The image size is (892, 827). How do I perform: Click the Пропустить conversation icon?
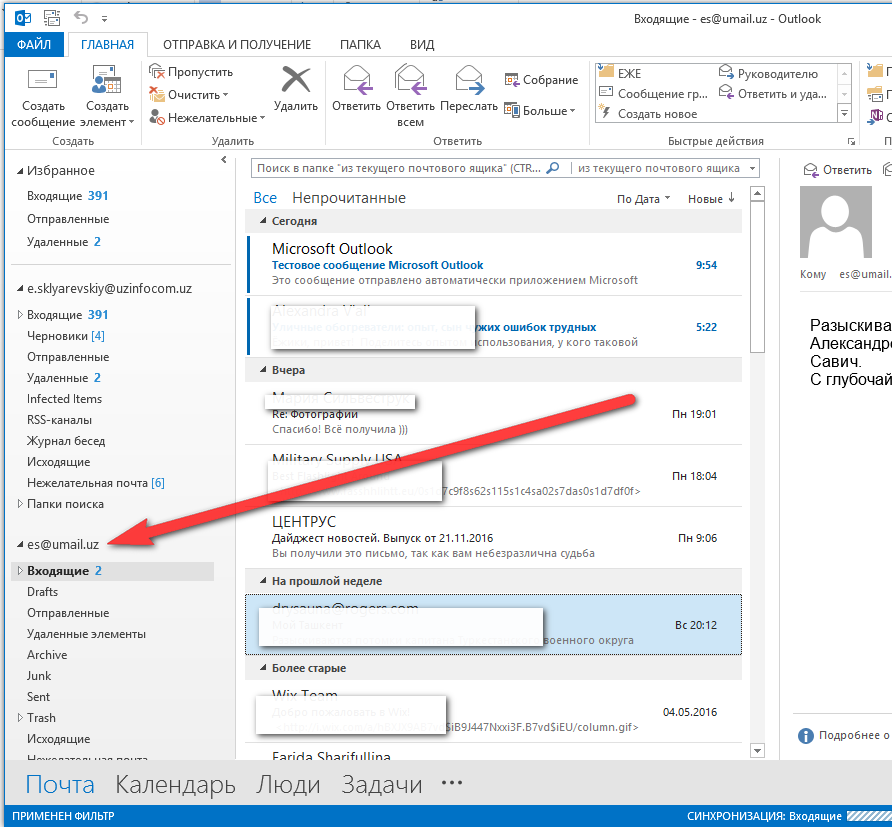[x=156, y=72]
